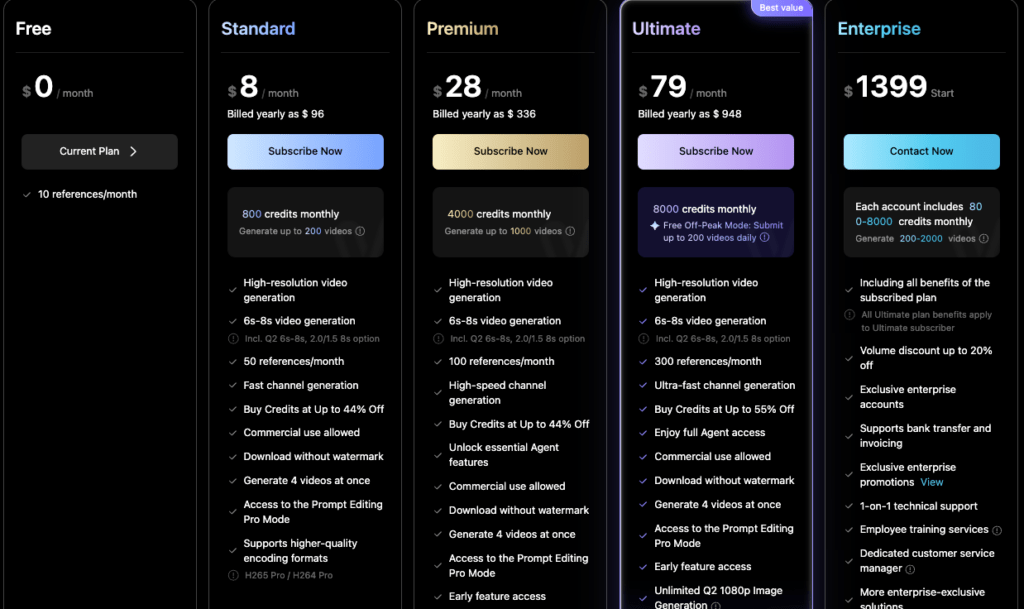This screenshot has height=609, width=1024.
Task: Click info icon after "up to 200 videos daily"
Action: coord(765,238)
